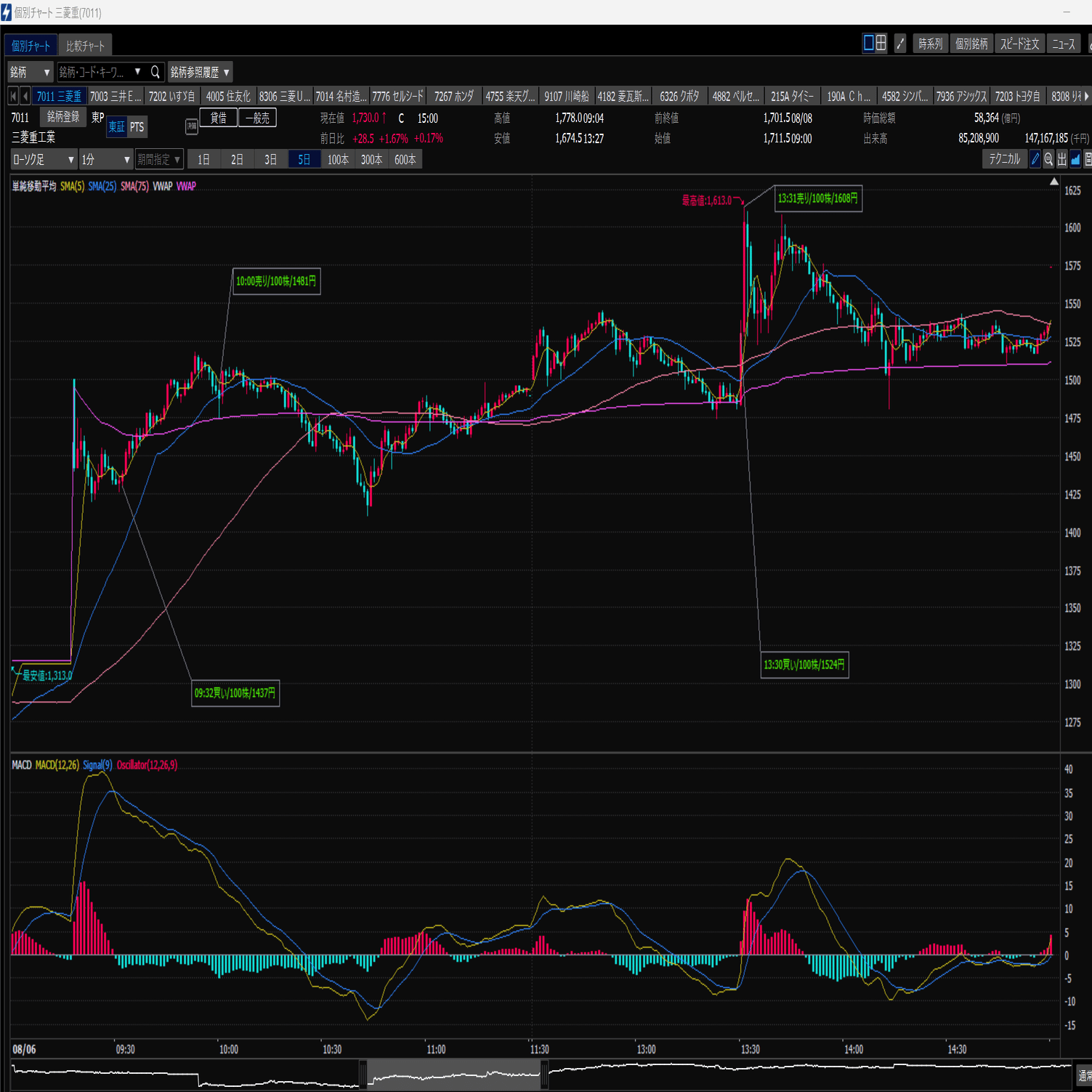Viewport: 1092px width, 1092px height.
Task: Open the 銘柄参照履歴 history dropdown
Action: click(x=200, y=72)
